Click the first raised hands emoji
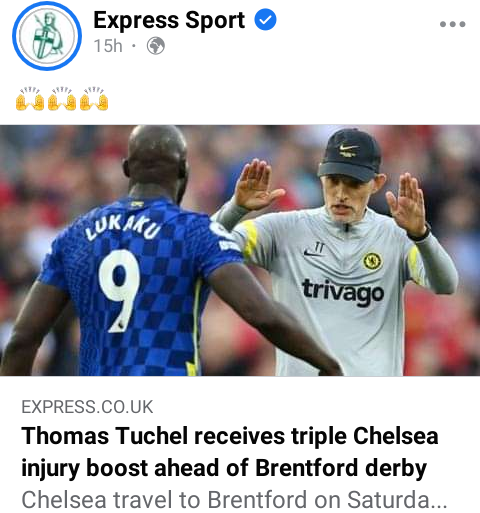The height and width of the screenshot is (513, 480). tap(30, 99)
